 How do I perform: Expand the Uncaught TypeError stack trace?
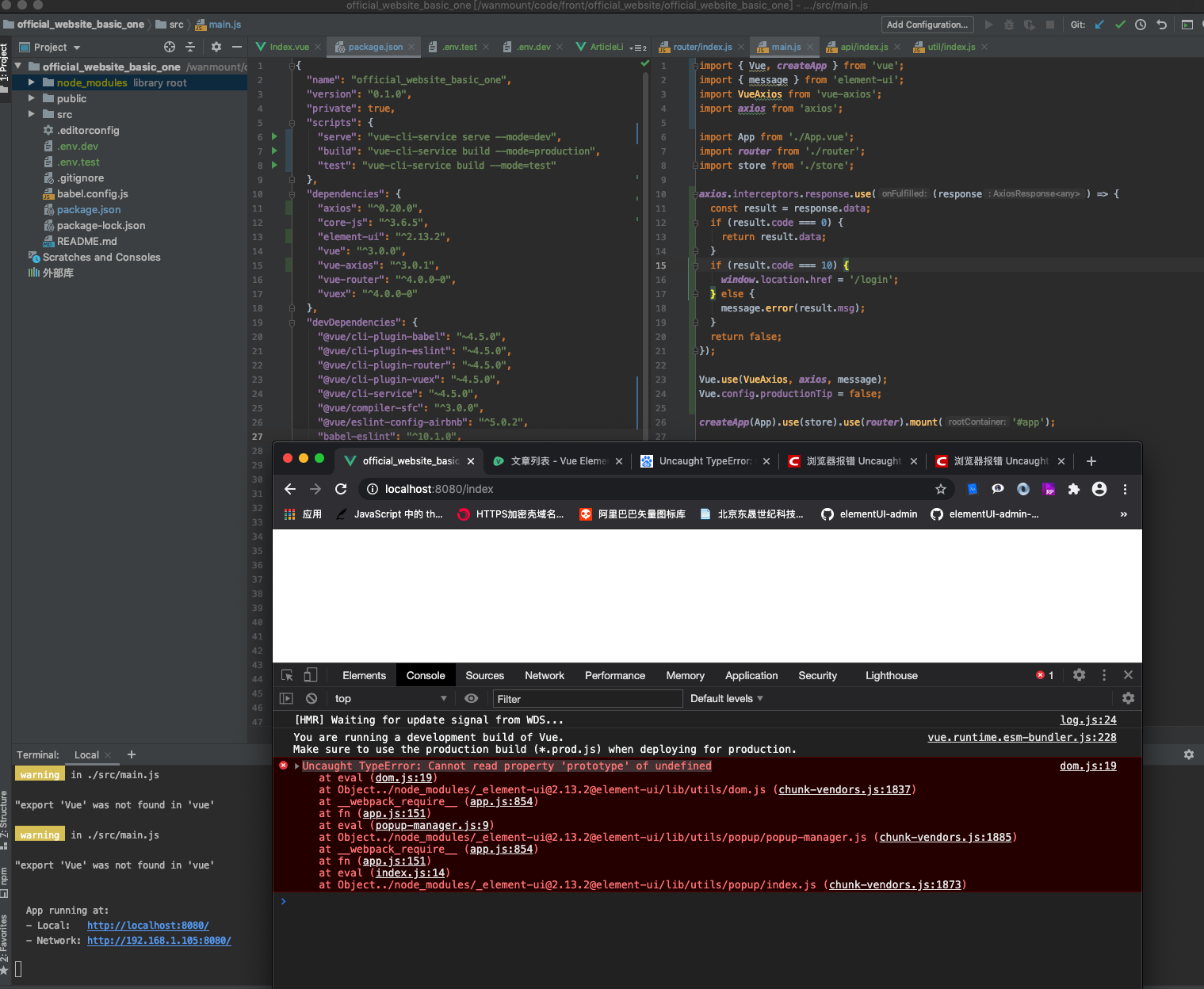click(296, 766)
